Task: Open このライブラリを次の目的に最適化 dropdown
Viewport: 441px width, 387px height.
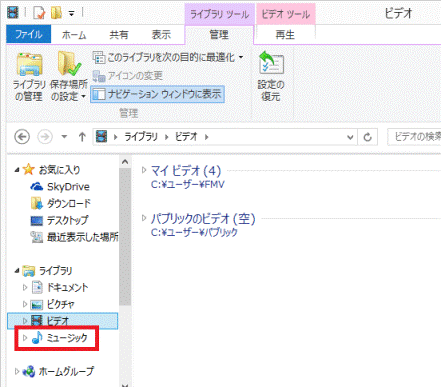Action: [x=168, y=58]
